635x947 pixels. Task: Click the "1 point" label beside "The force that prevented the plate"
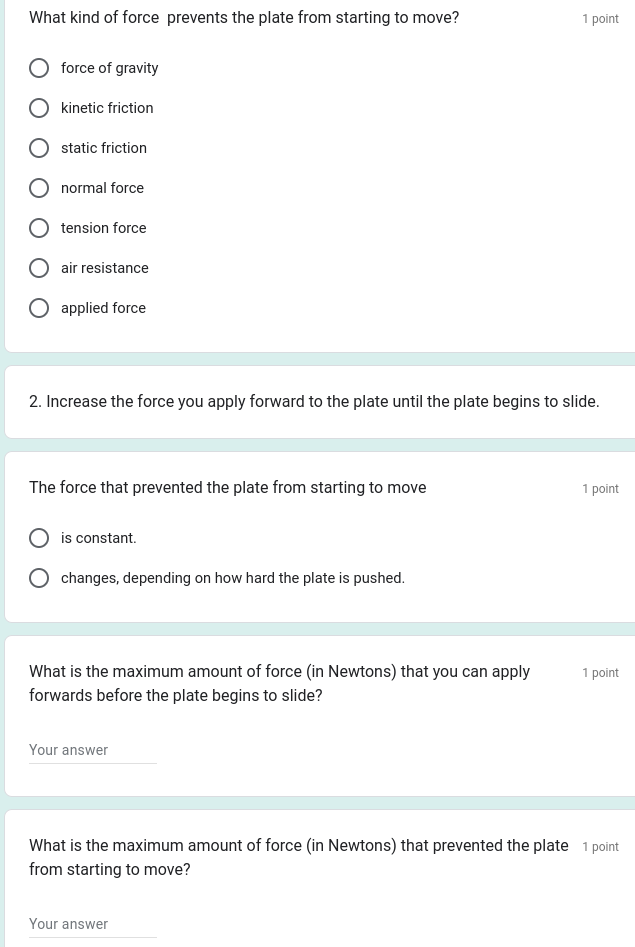point(600,489)
